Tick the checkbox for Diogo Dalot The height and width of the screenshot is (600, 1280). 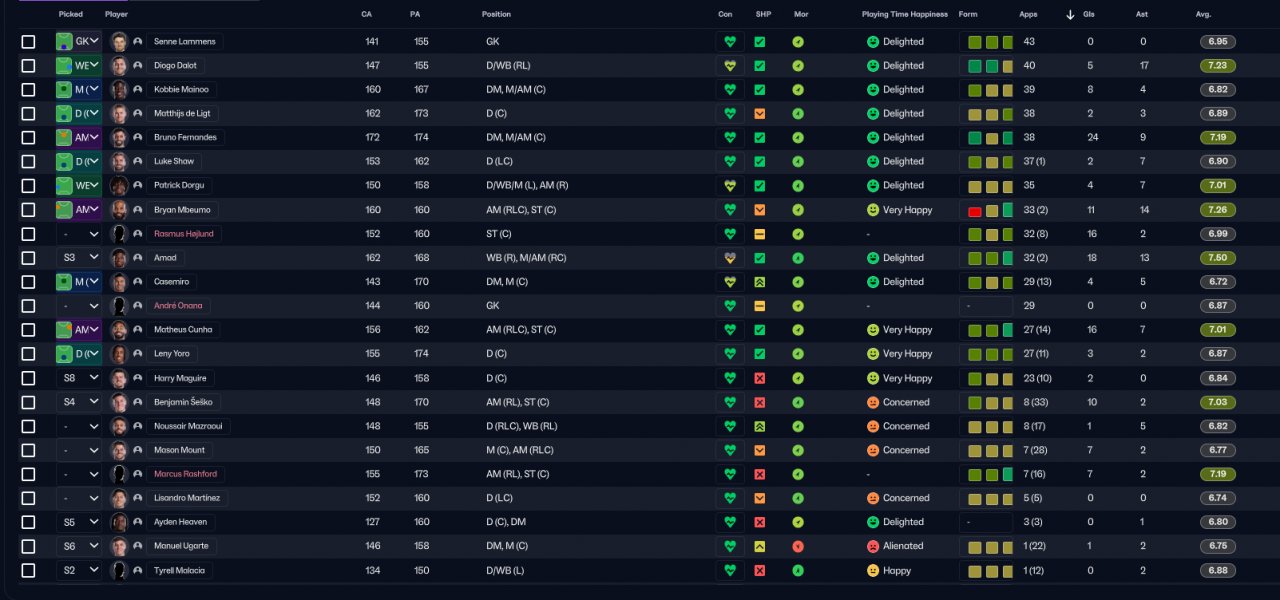point(28,66)
